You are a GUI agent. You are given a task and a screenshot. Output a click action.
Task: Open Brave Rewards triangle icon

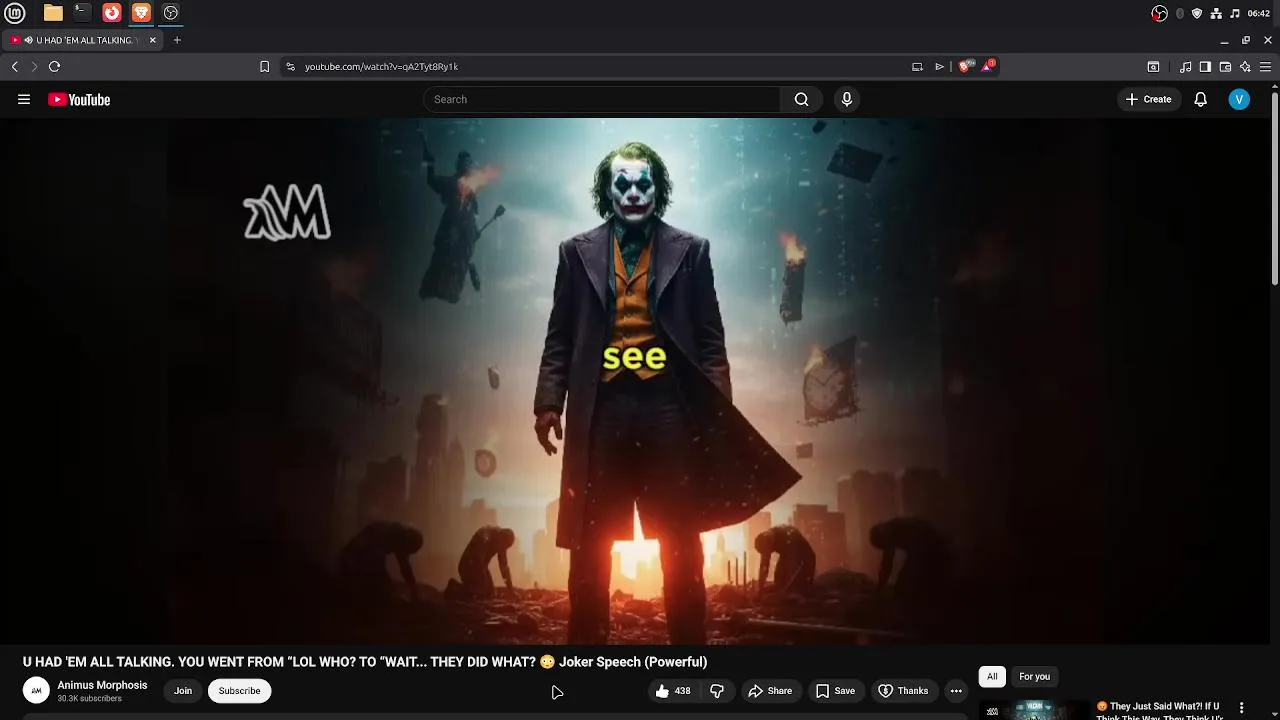point(987,66)
